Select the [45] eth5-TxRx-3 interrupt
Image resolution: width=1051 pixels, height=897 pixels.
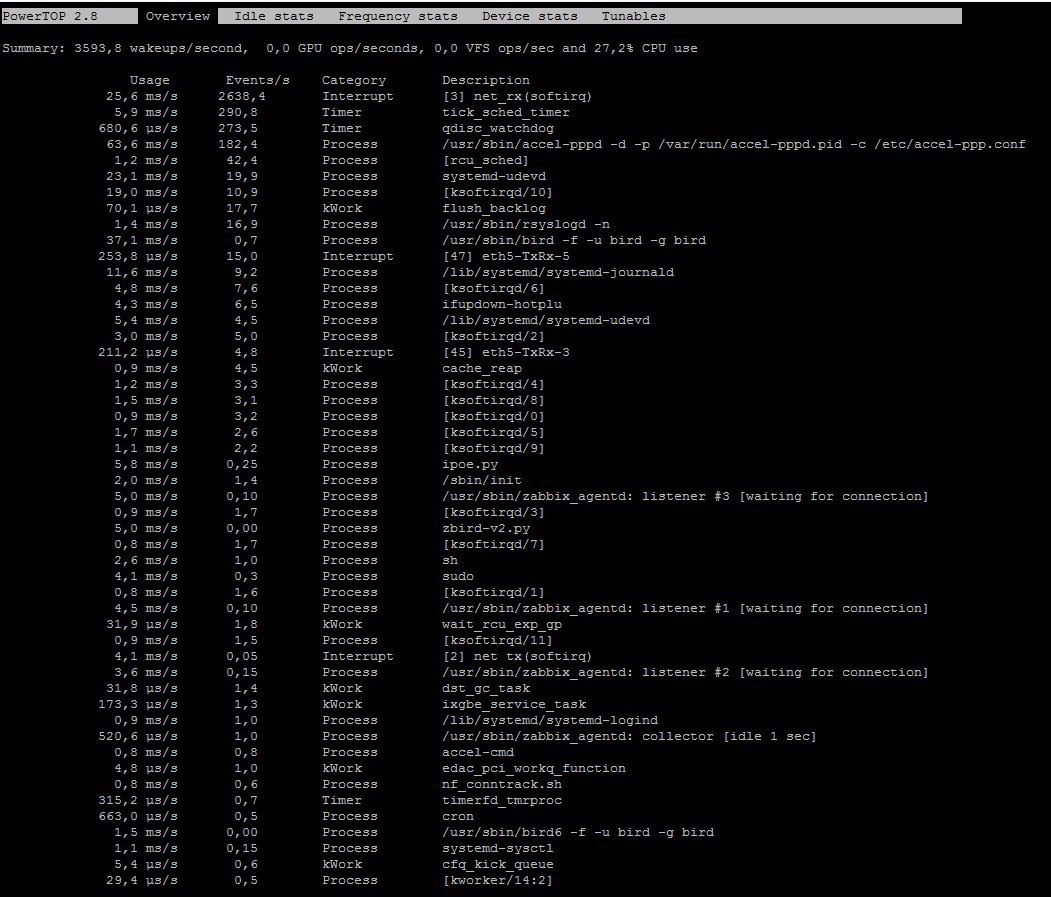pyautogui.click(x=334, y=353)
